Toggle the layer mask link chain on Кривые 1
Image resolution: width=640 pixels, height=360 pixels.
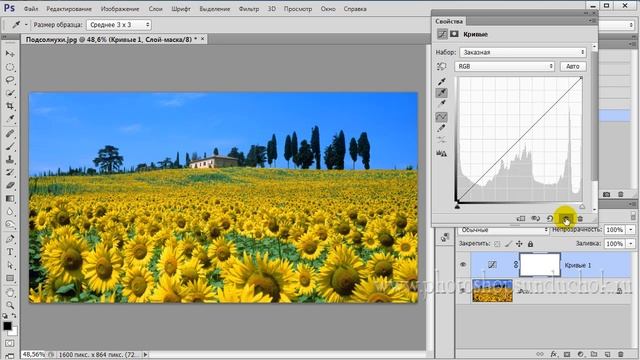pyautogui.click(x=516, y=265)
